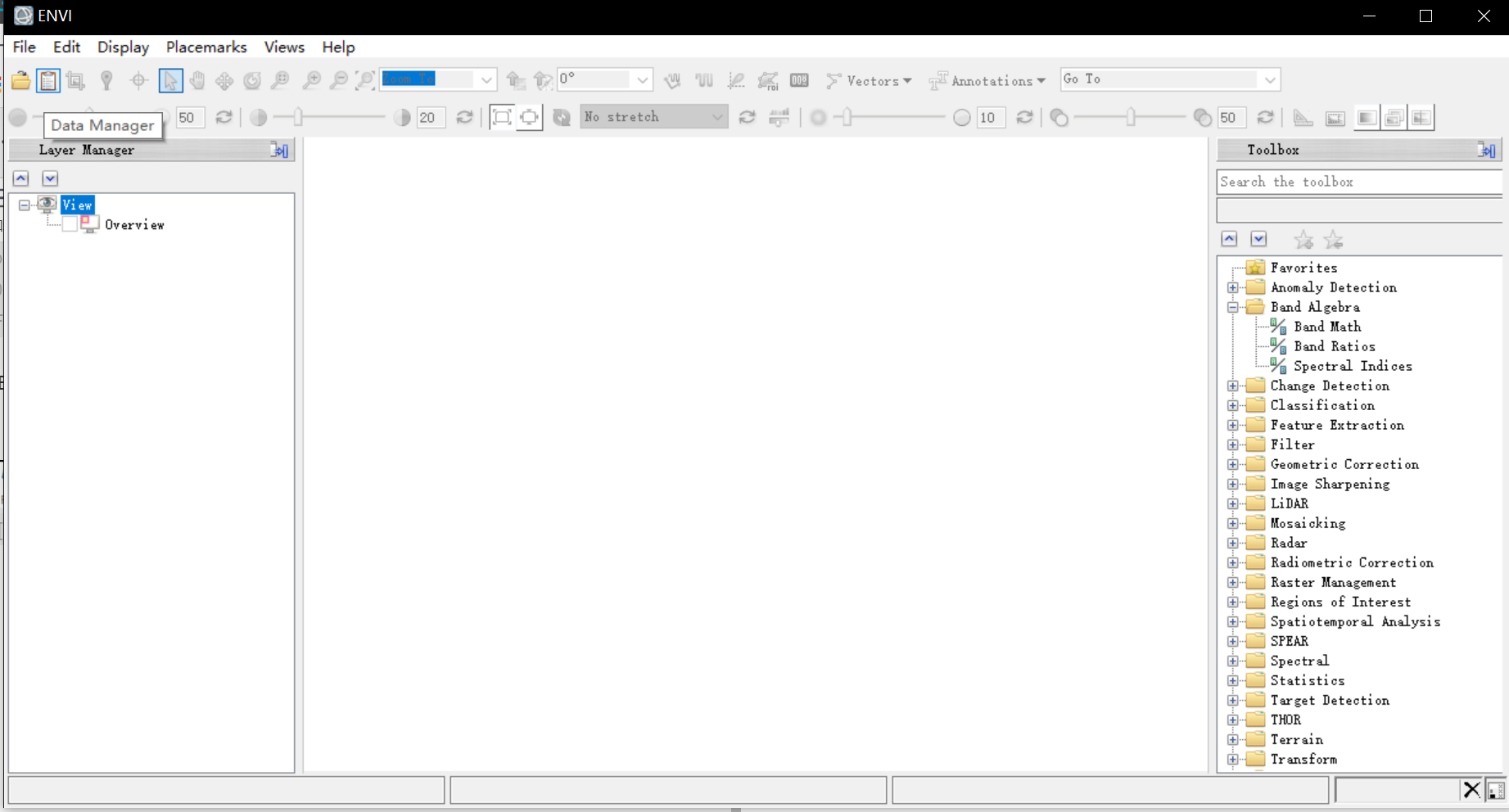Click the Zoom In plus magnifier

click(x=311, y=80)
